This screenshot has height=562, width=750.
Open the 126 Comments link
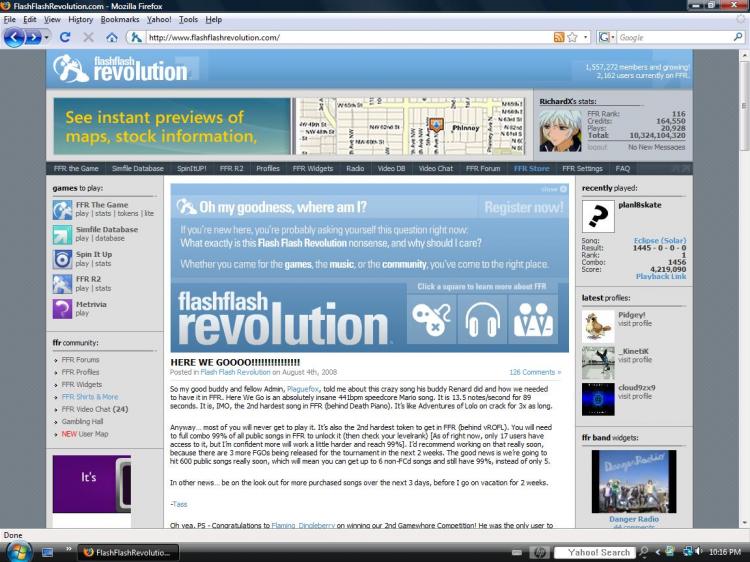(x=535, y=372)
